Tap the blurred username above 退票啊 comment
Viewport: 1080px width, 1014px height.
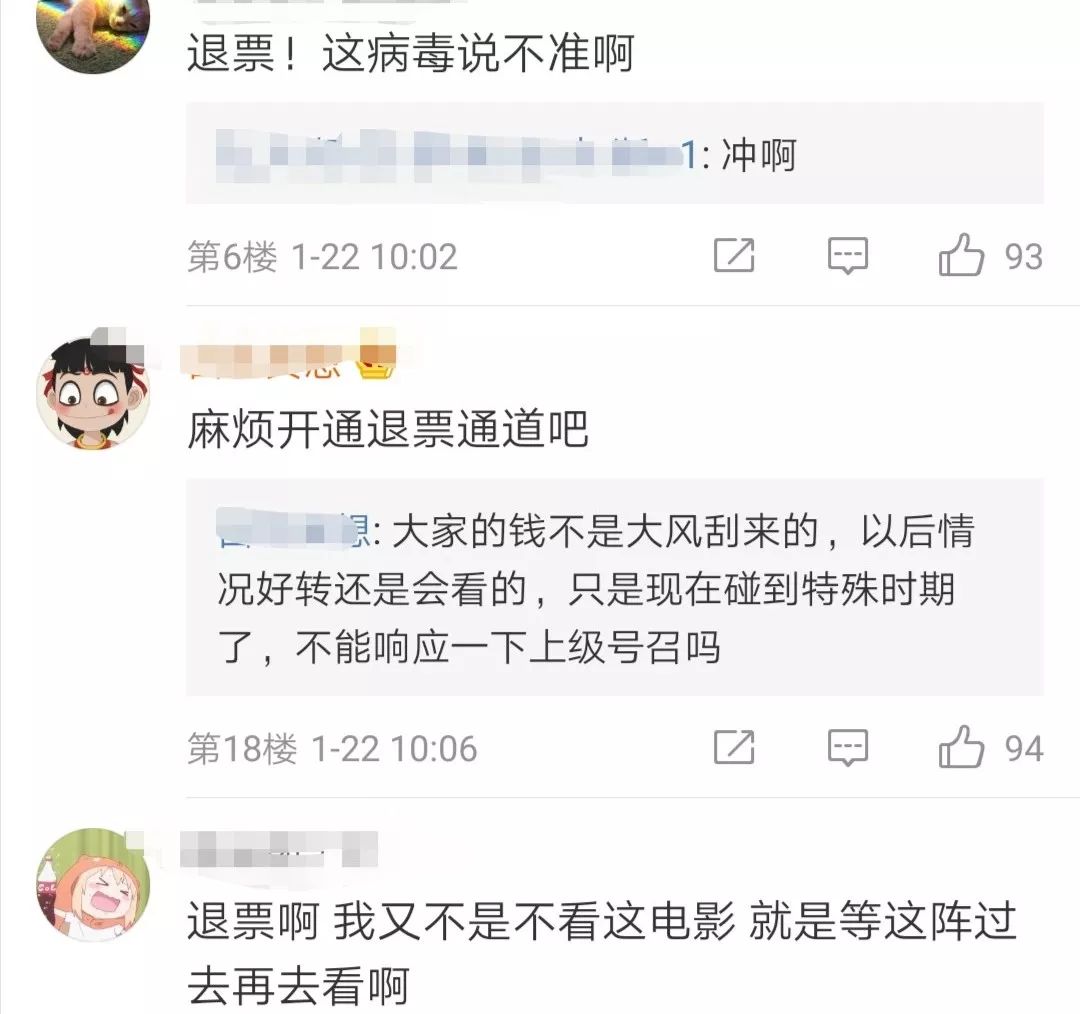point(279,849)
